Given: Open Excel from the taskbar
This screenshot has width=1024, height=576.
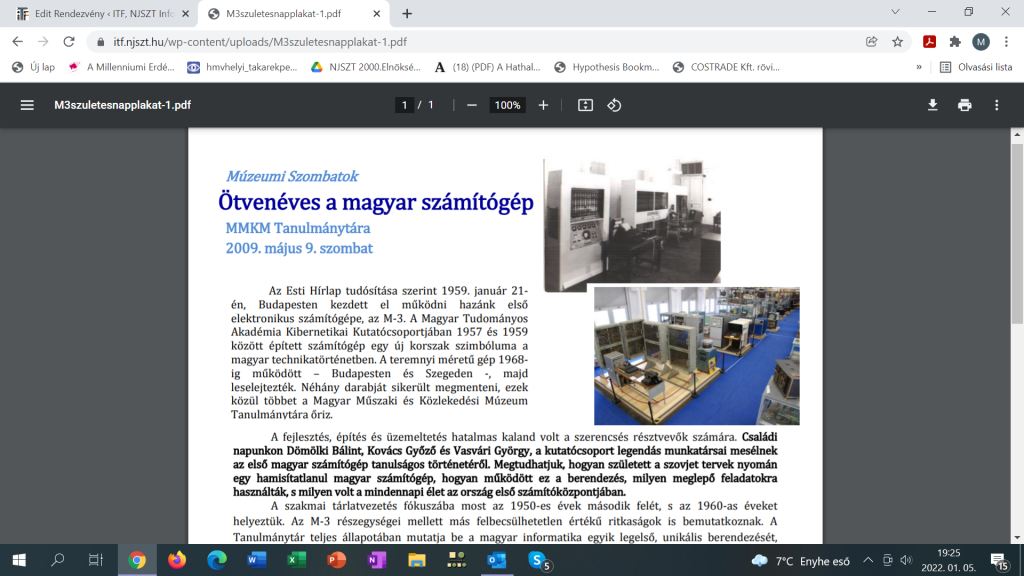Looking at the screenshot, I should pos(296,560).
